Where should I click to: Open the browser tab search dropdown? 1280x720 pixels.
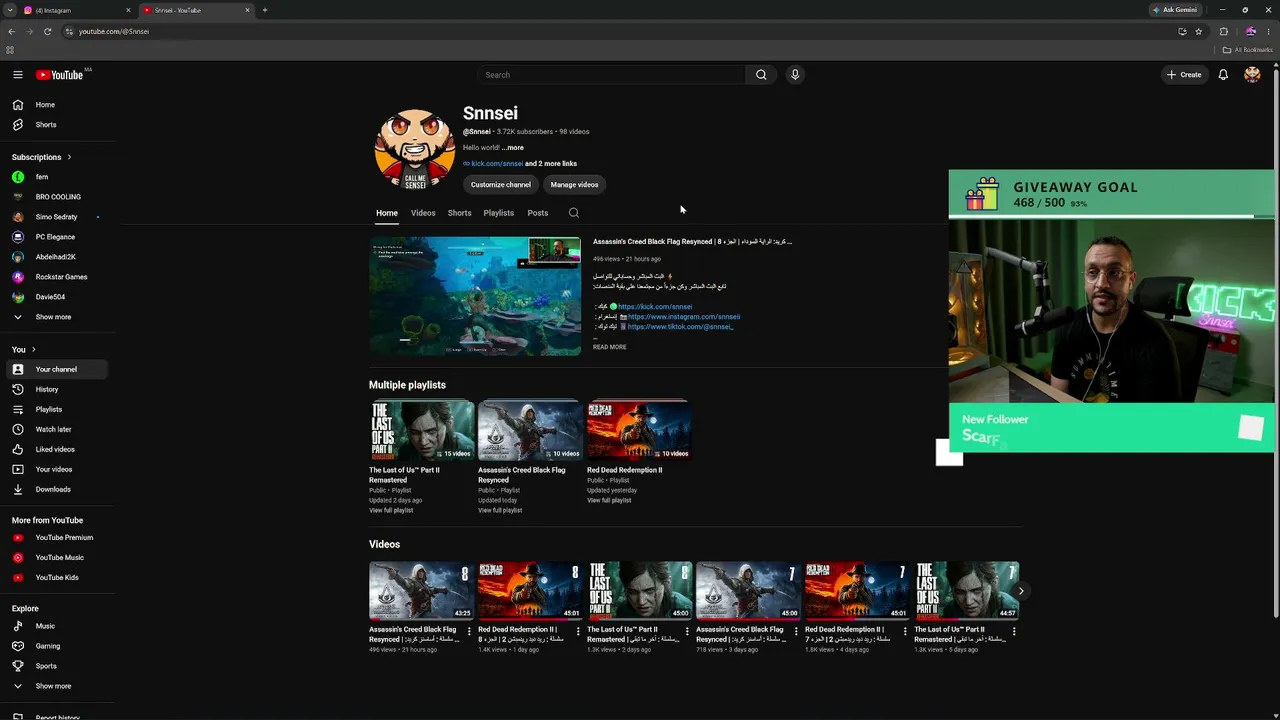9,10
